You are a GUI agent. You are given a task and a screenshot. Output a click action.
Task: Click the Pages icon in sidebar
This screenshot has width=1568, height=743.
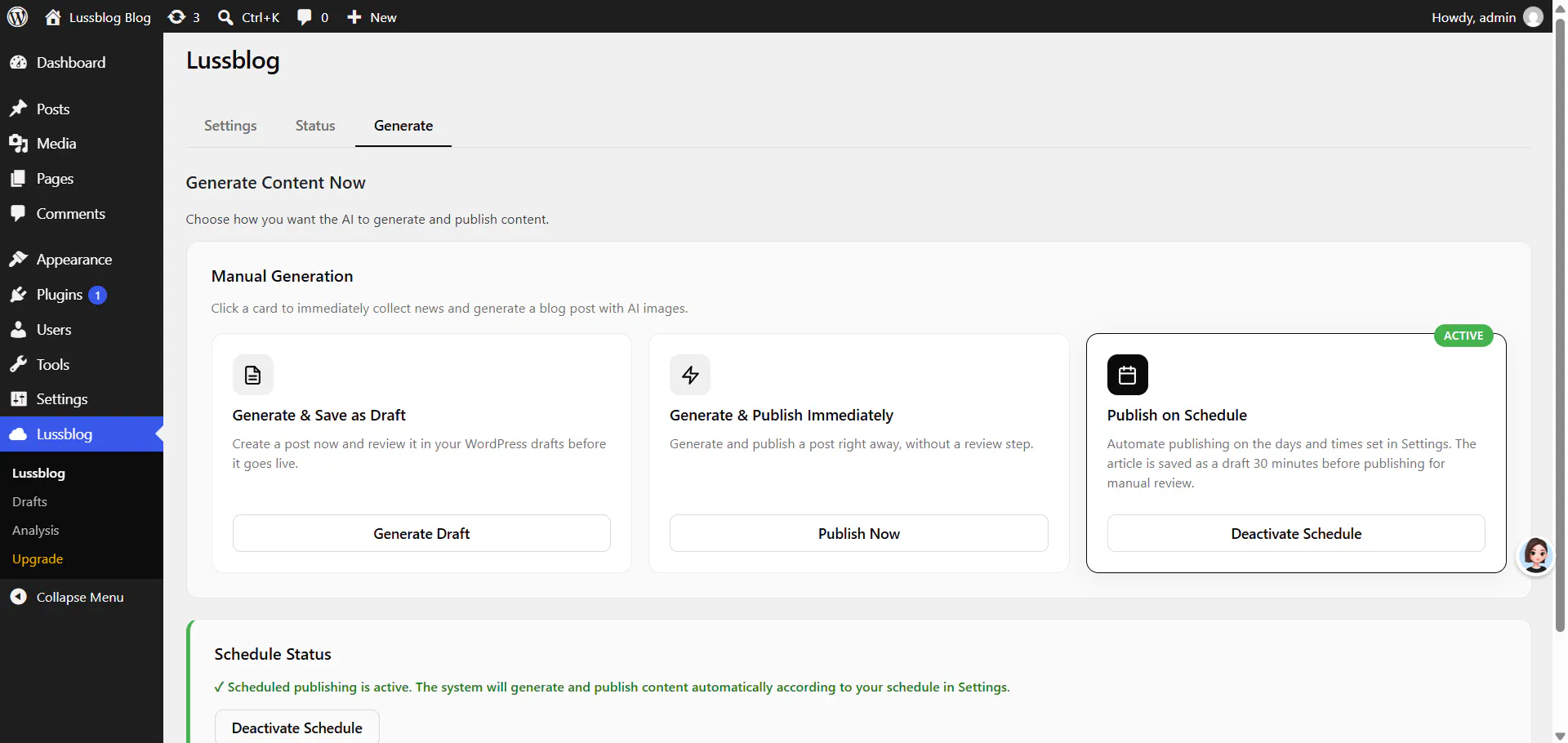coord(18,179)
